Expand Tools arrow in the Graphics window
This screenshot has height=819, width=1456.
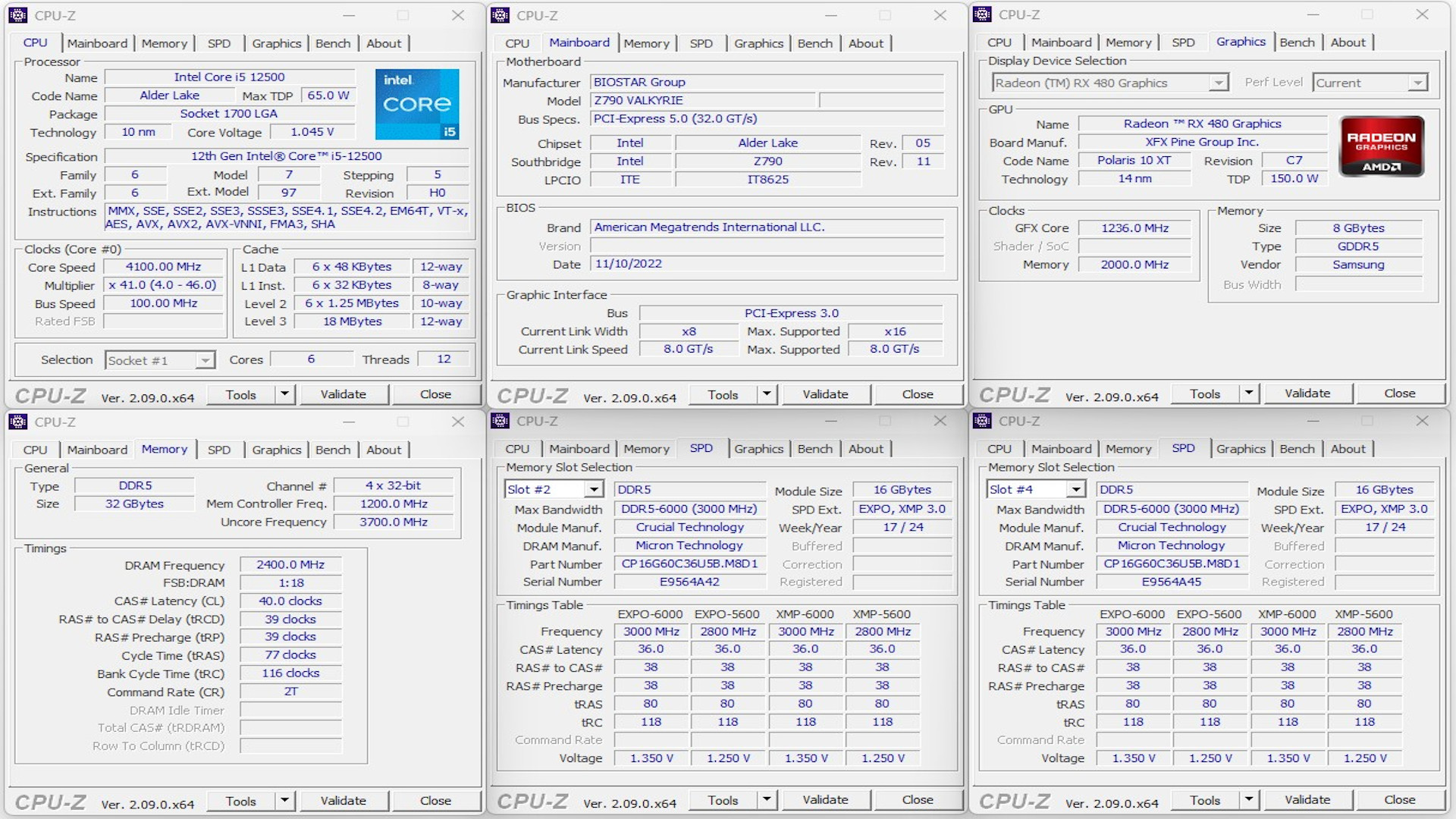pyautogui.click(x=1249, y=394)
